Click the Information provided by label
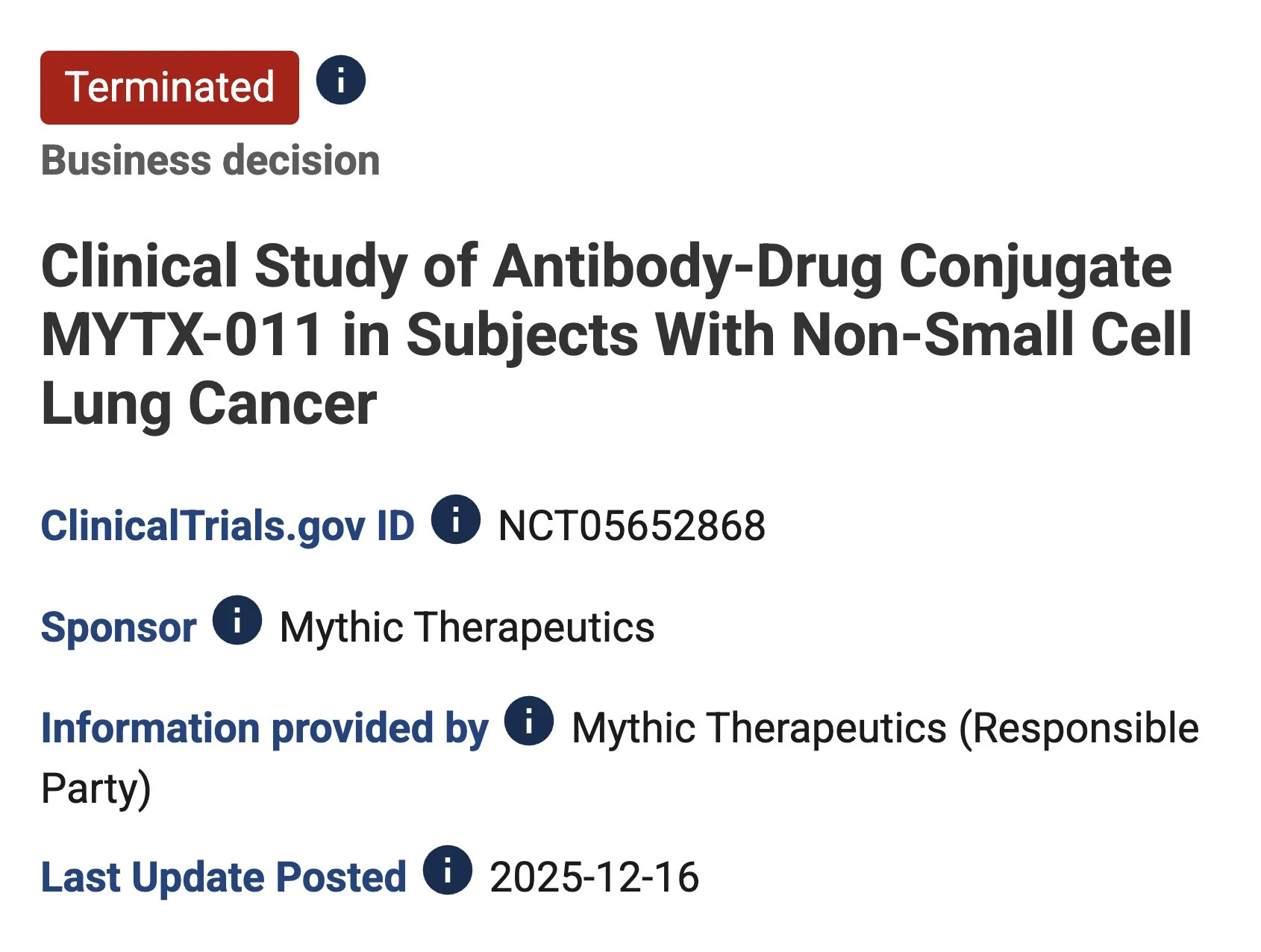The width and height of the screenshot is (1261, 952). tap(265, 727)
